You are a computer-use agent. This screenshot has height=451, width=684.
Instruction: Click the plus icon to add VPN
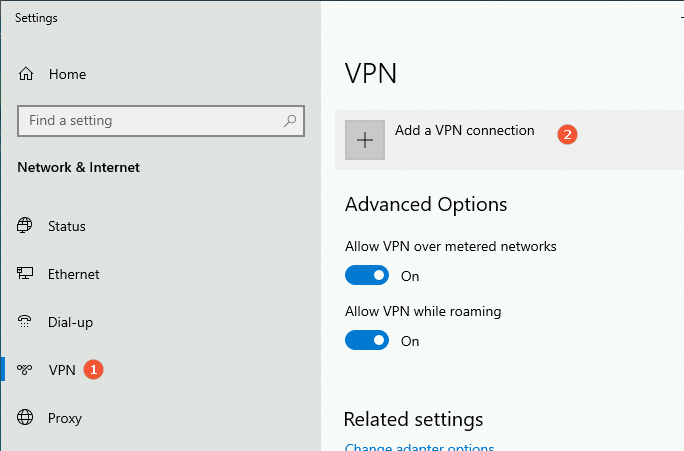click(x=365, y=140)
